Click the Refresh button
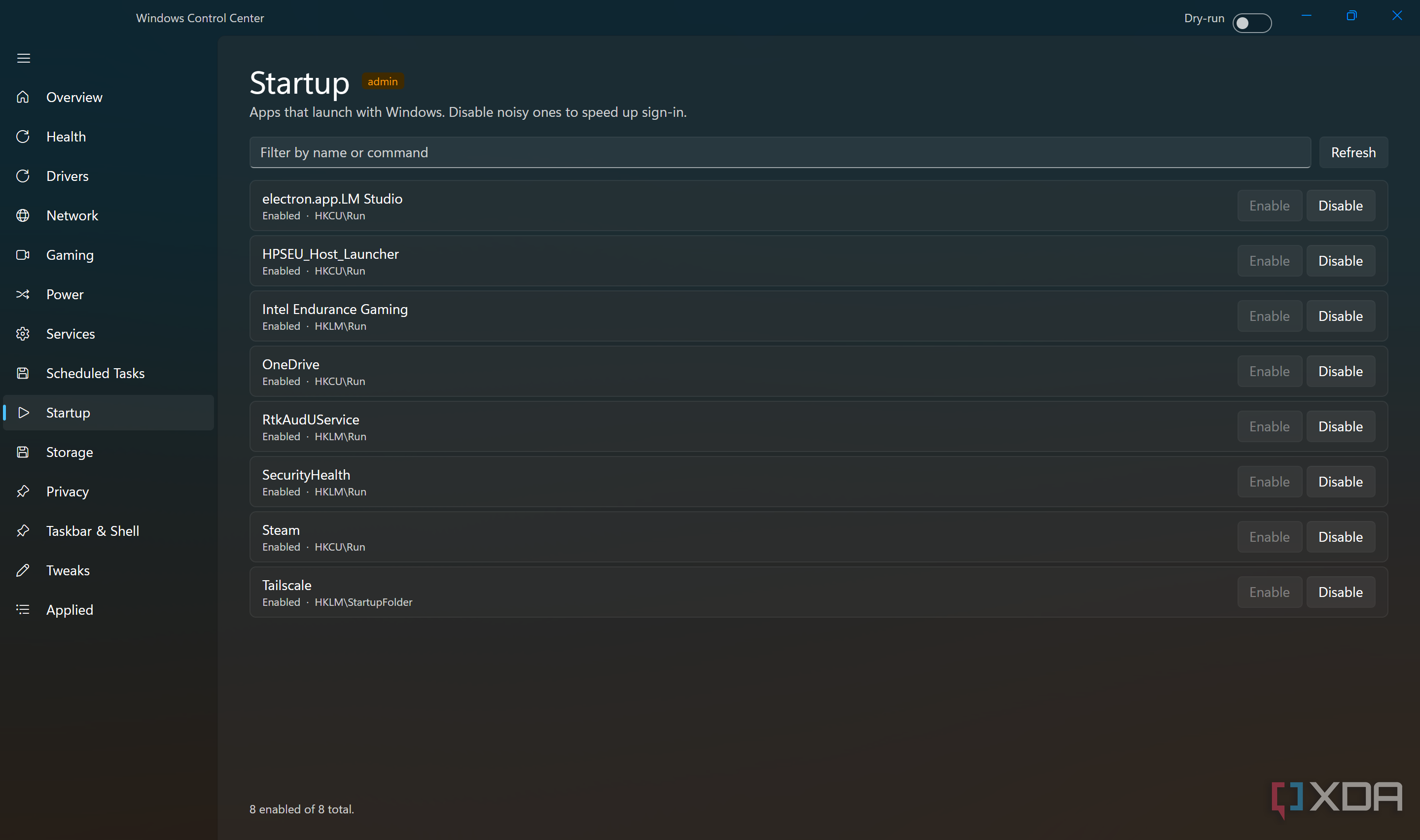The image size is (1420, 840). [1353, 152]
